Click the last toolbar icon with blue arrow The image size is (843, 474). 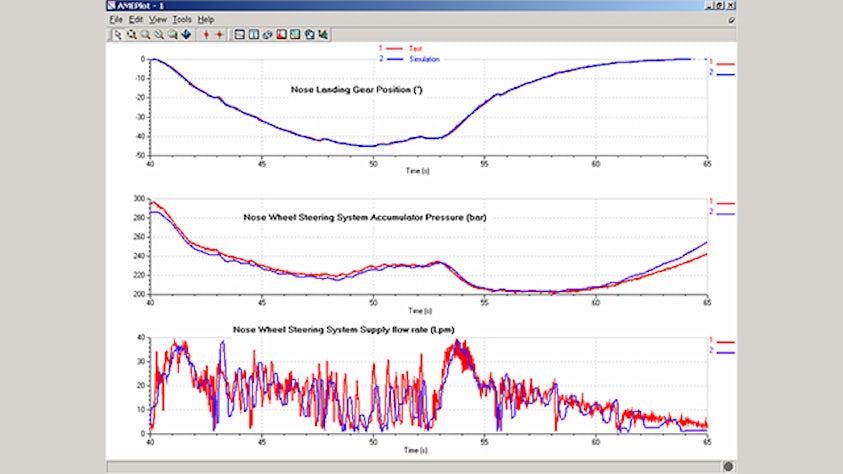click(323, 35)
